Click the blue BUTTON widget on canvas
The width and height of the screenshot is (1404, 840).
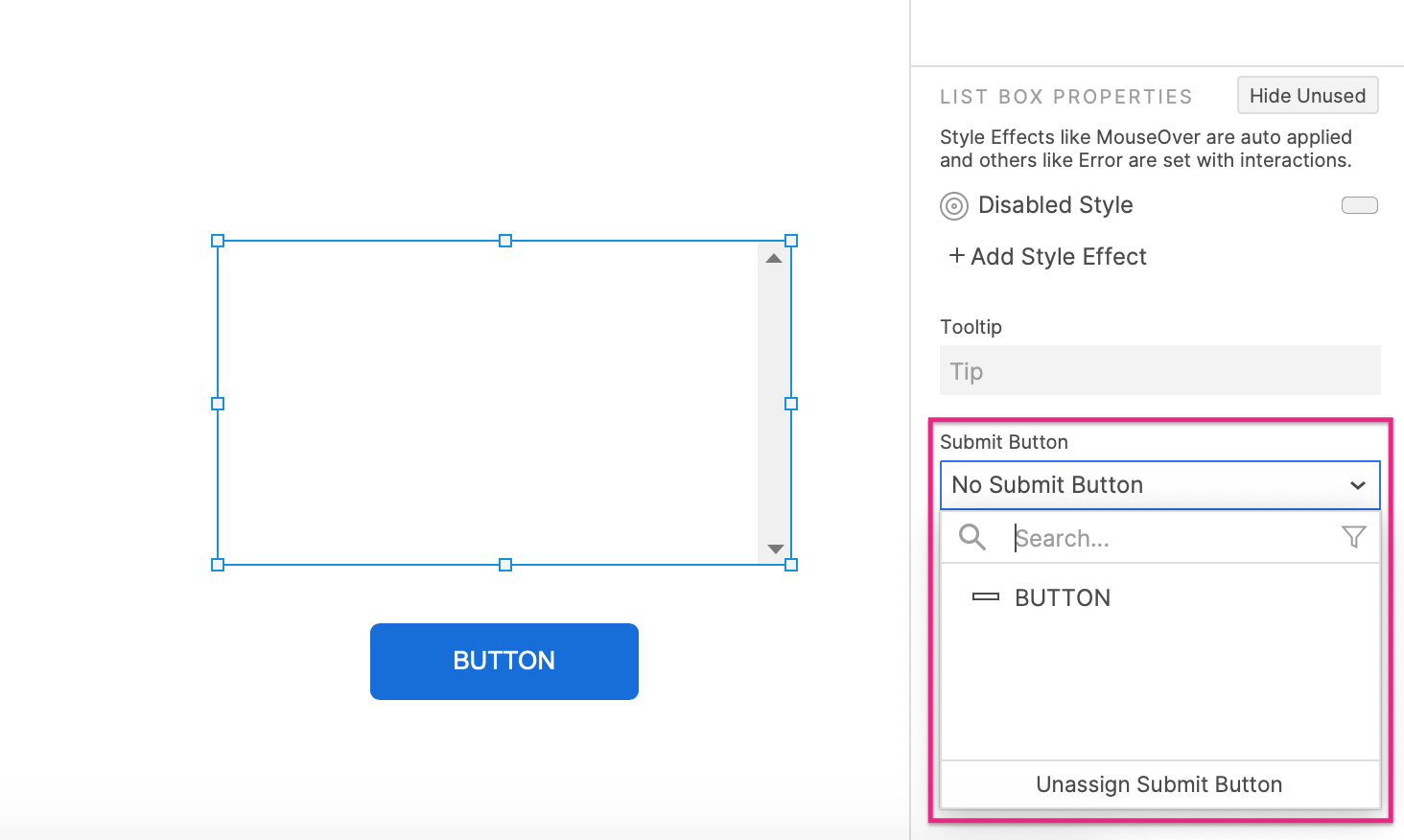click(504, 662)
